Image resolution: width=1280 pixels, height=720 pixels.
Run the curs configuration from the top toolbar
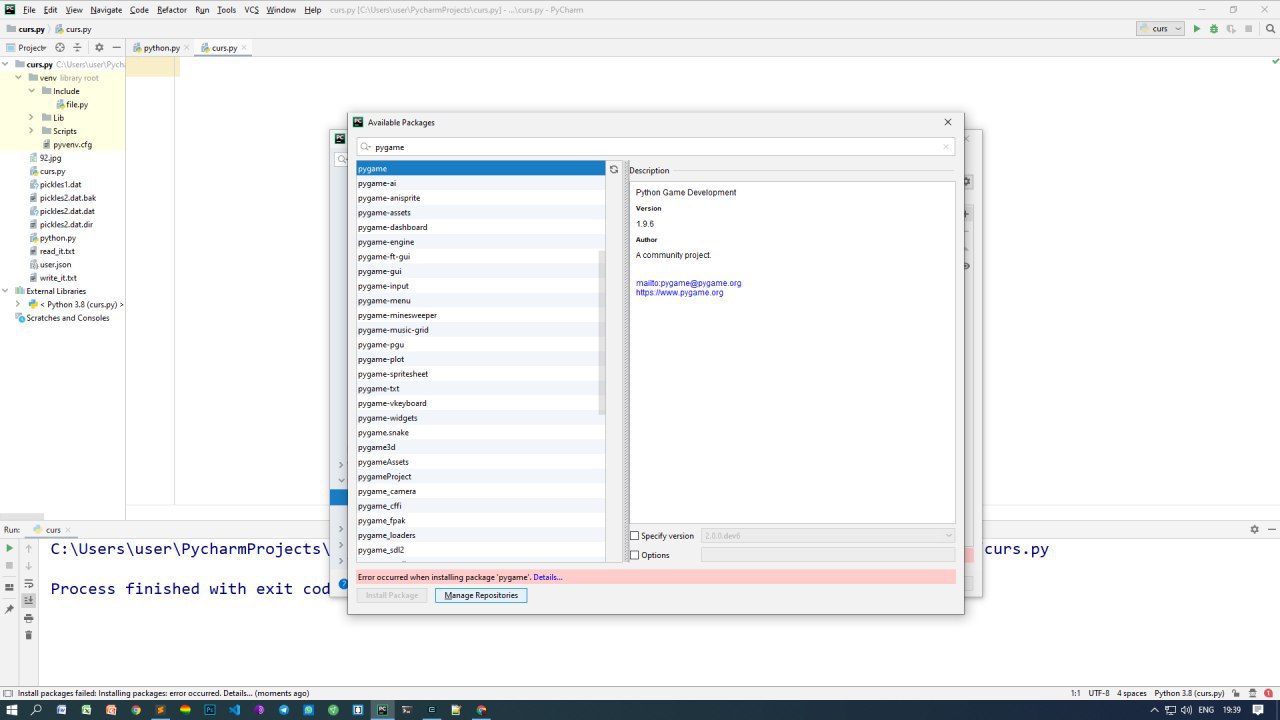coord(1196,29)
